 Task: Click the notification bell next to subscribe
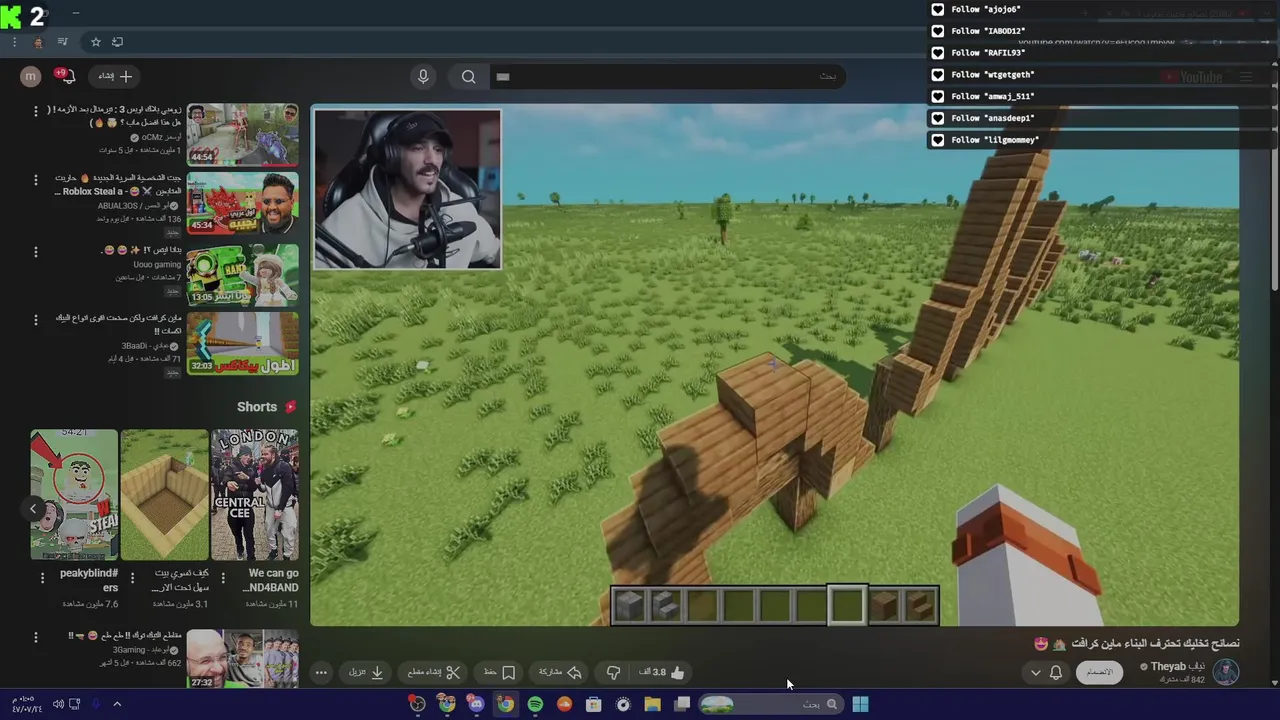pyautogui.click(x=1055, y=673)
